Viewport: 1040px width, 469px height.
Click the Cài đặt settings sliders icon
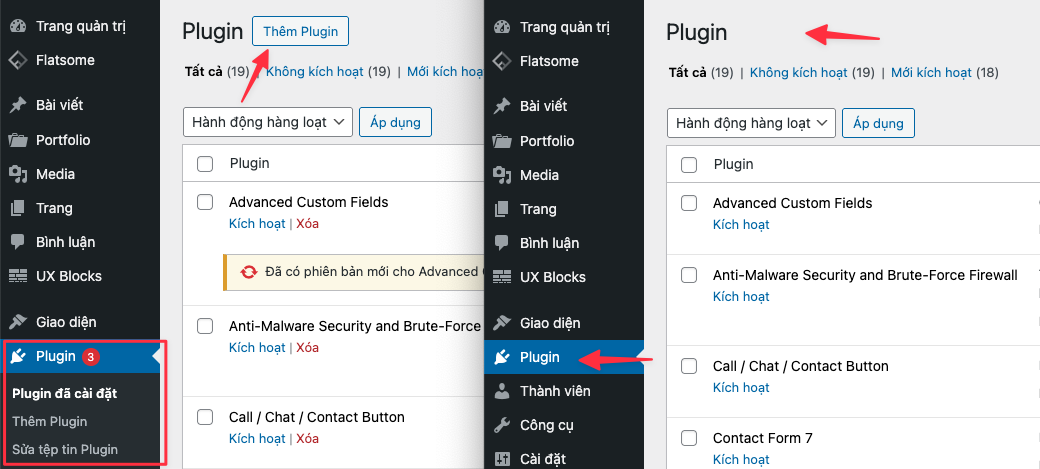point(502,458)
